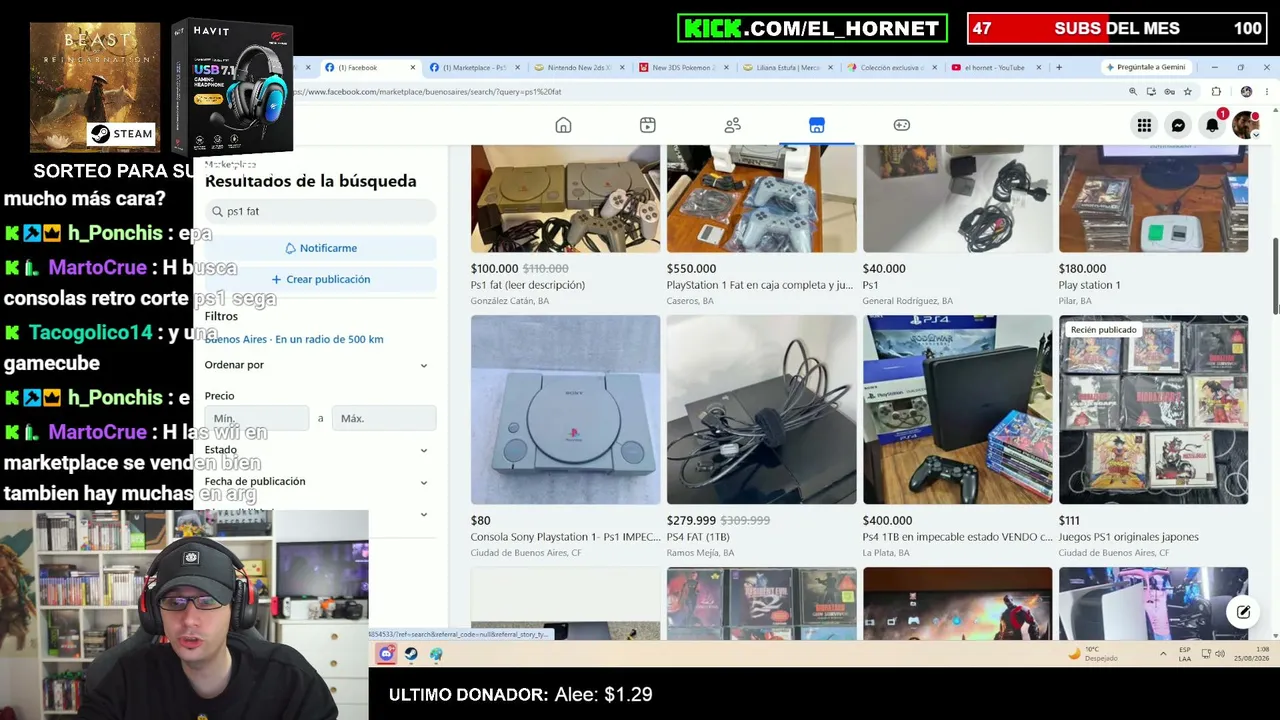This screenshot has height=720, width=1280.
Task: Open the $279.999 PS4 FAT photo
Action: (x=762, y=410)
